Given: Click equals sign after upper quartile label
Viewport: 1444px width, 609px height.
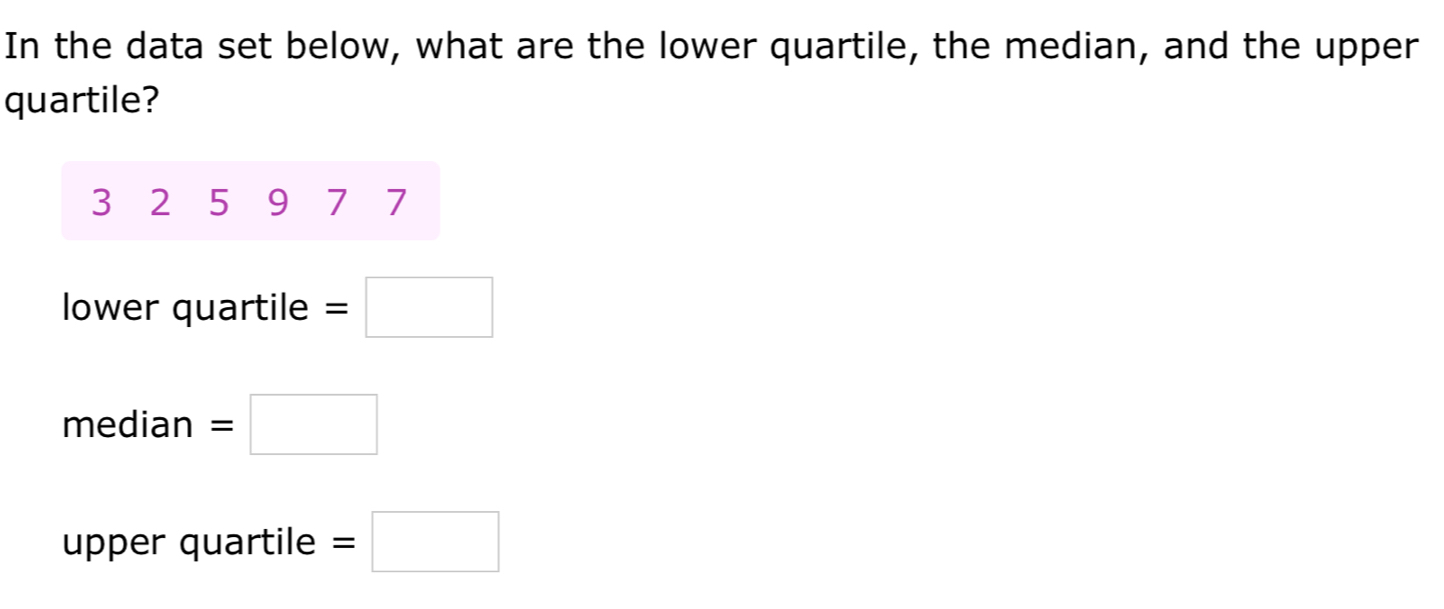Looking at the screenshot, I should click(x=343, y=544).
